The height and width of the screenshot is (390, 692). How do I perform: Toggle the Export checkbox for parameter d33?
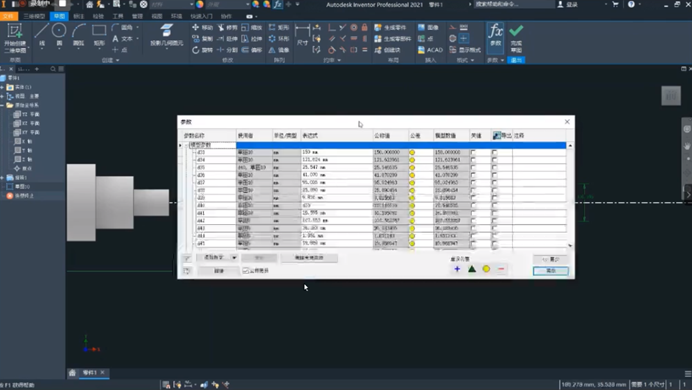494,152
